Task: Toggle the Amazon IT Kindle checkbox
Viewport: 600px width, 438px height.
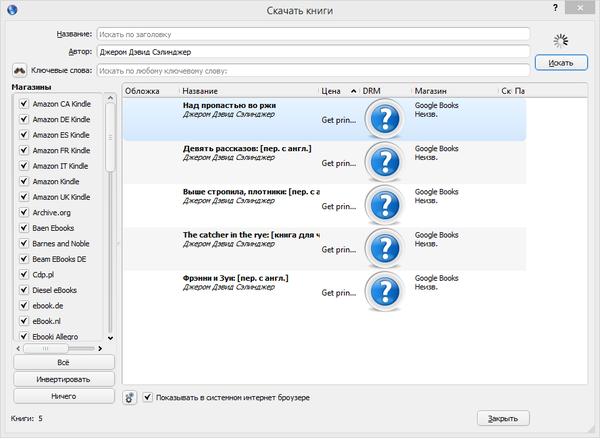Action: point(24,166)
